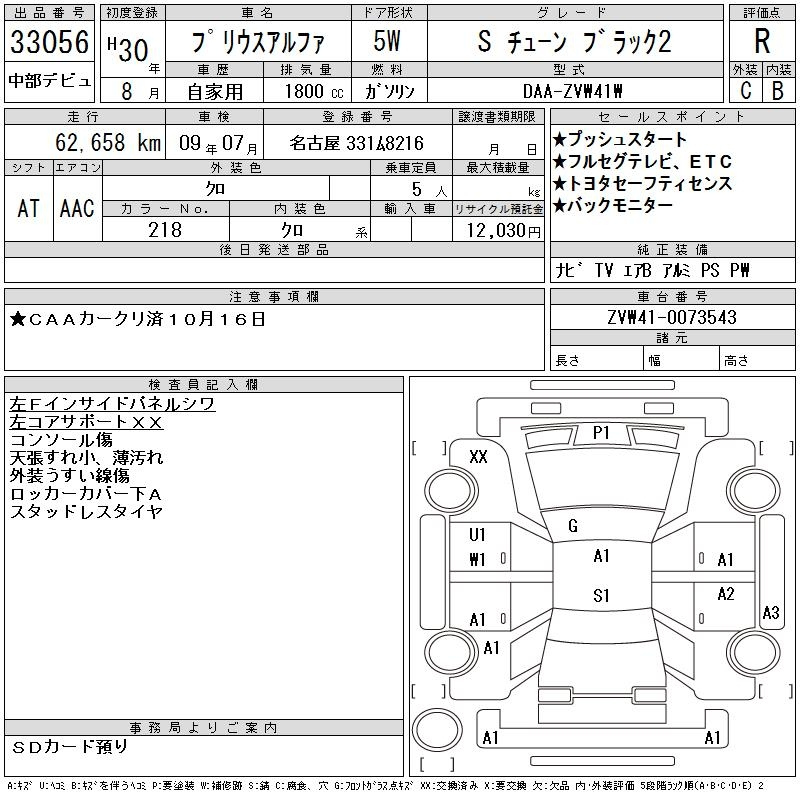Click the G windshield chip marker
Viewport: 800px width, 800px height.
coord(573,526)
